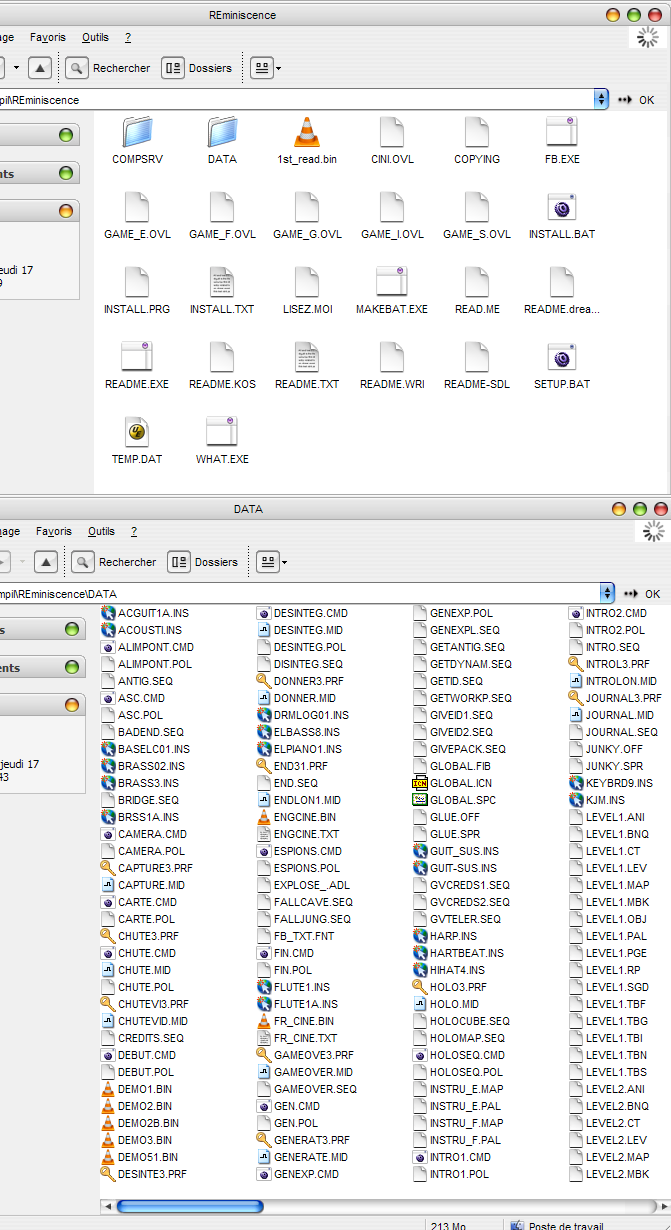This screenshot has height=1230, width=671.
Task: Click the horizontal scrollbar in DATA window
Action: [x=190, y=1206]
